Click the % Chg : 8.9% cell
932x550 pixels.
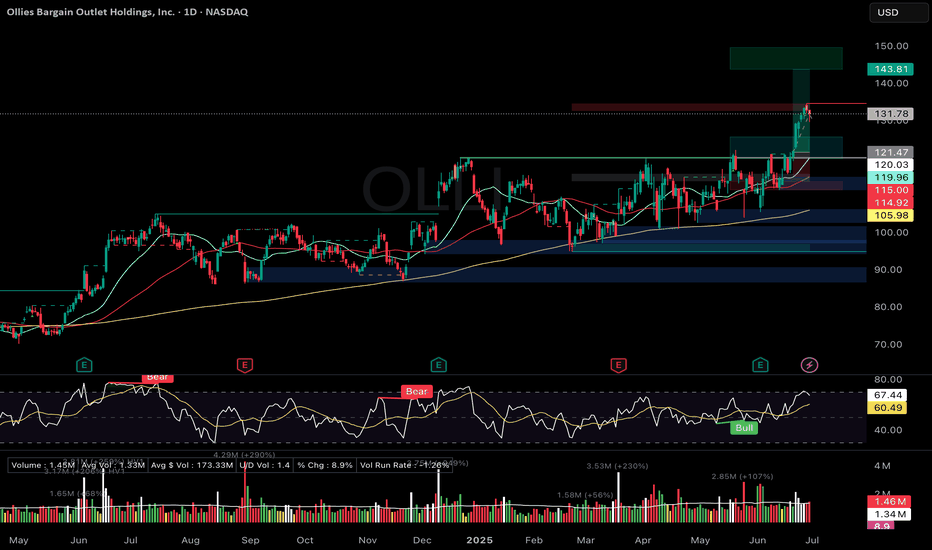(x=325, y=465)
